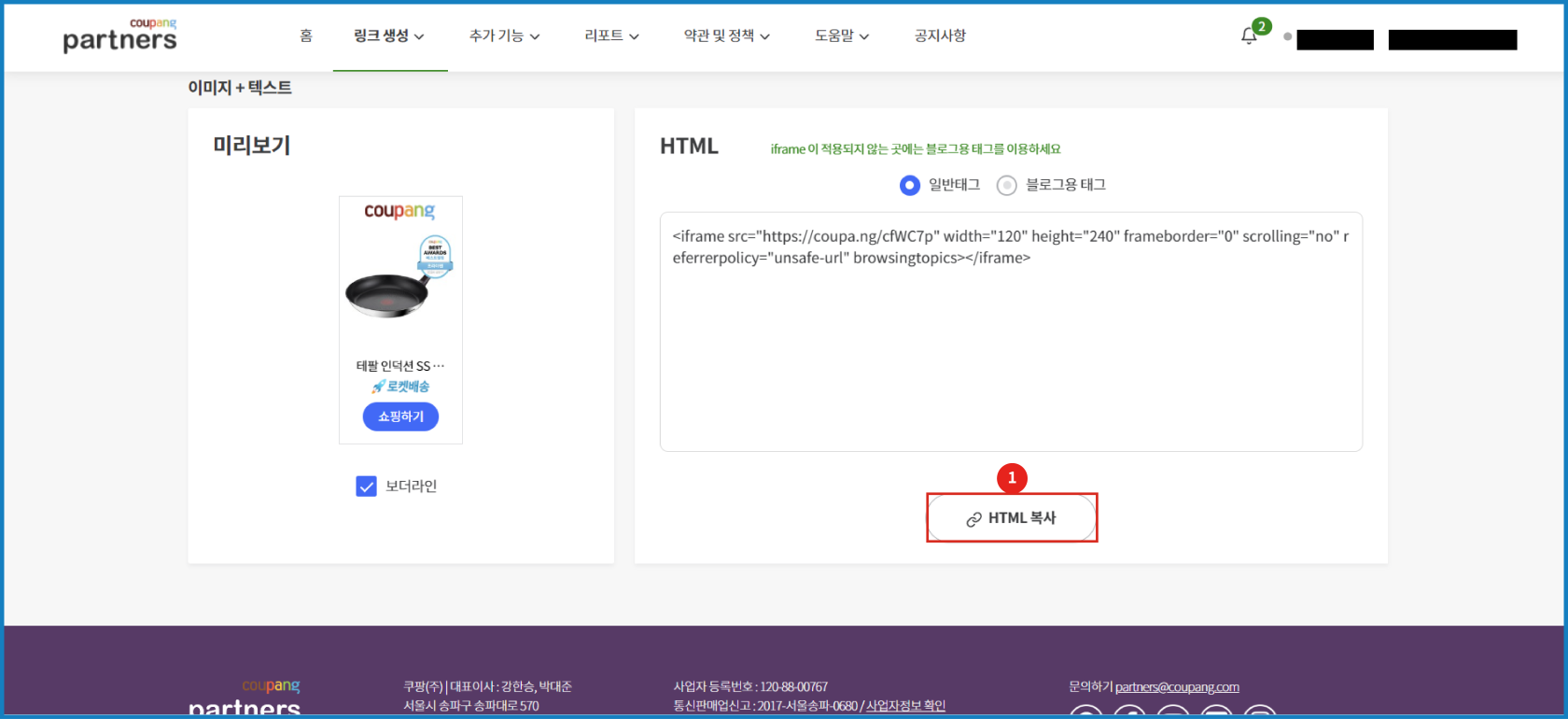
Task: Click the frying pan product image
Action: click(387, 294)
